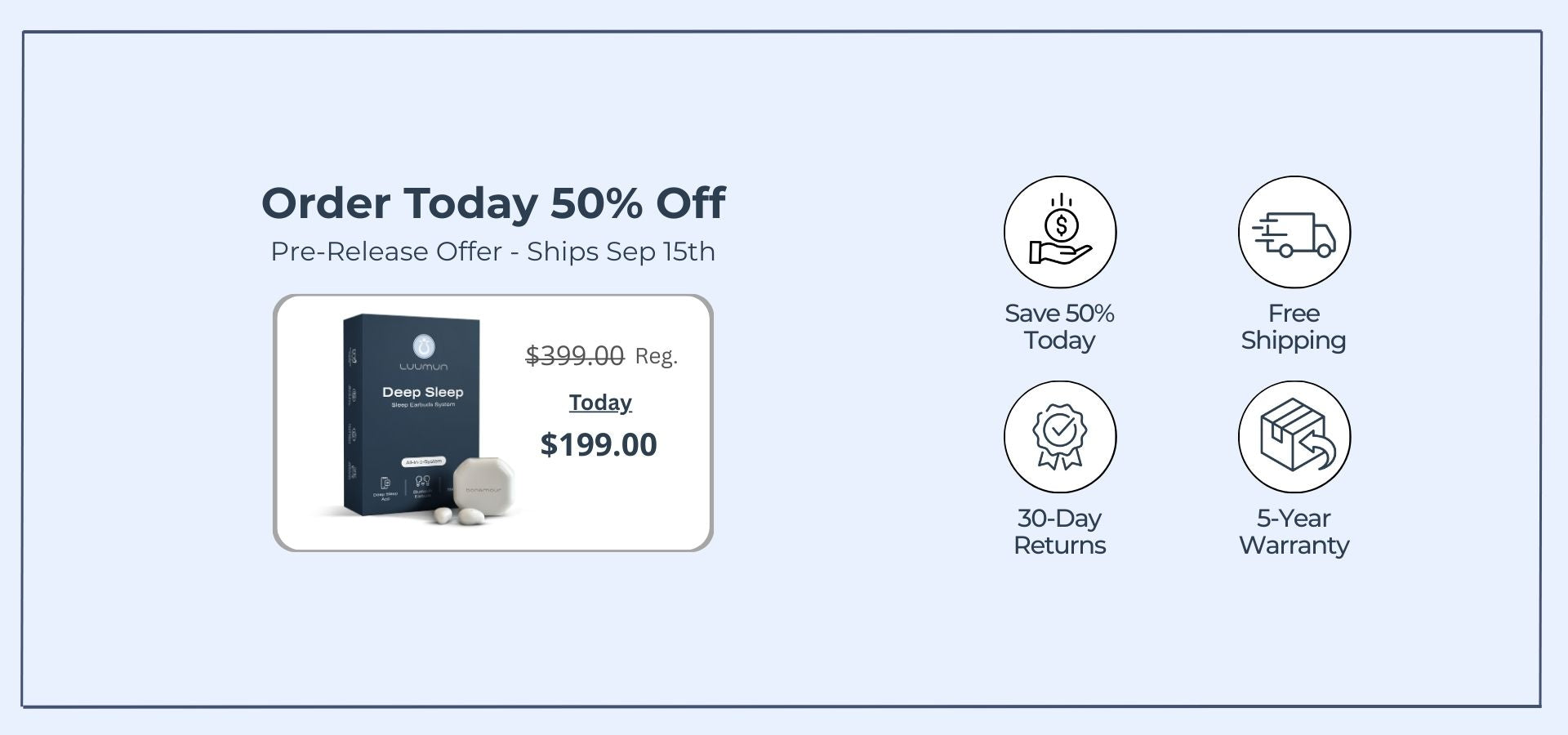Screen dimensions: 1568x735
Task: Click the crossed-out $399.00 regular price
Action: click(x=575, y=355)
